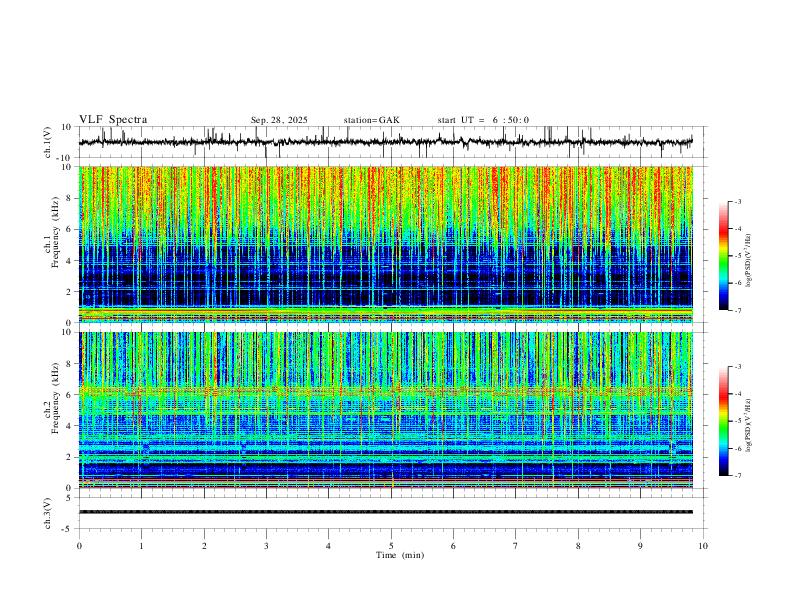The width and height of the screenshot is (792, 612).
Task: Click inside the ch.2 spectrogram panel
Action: 386,410
